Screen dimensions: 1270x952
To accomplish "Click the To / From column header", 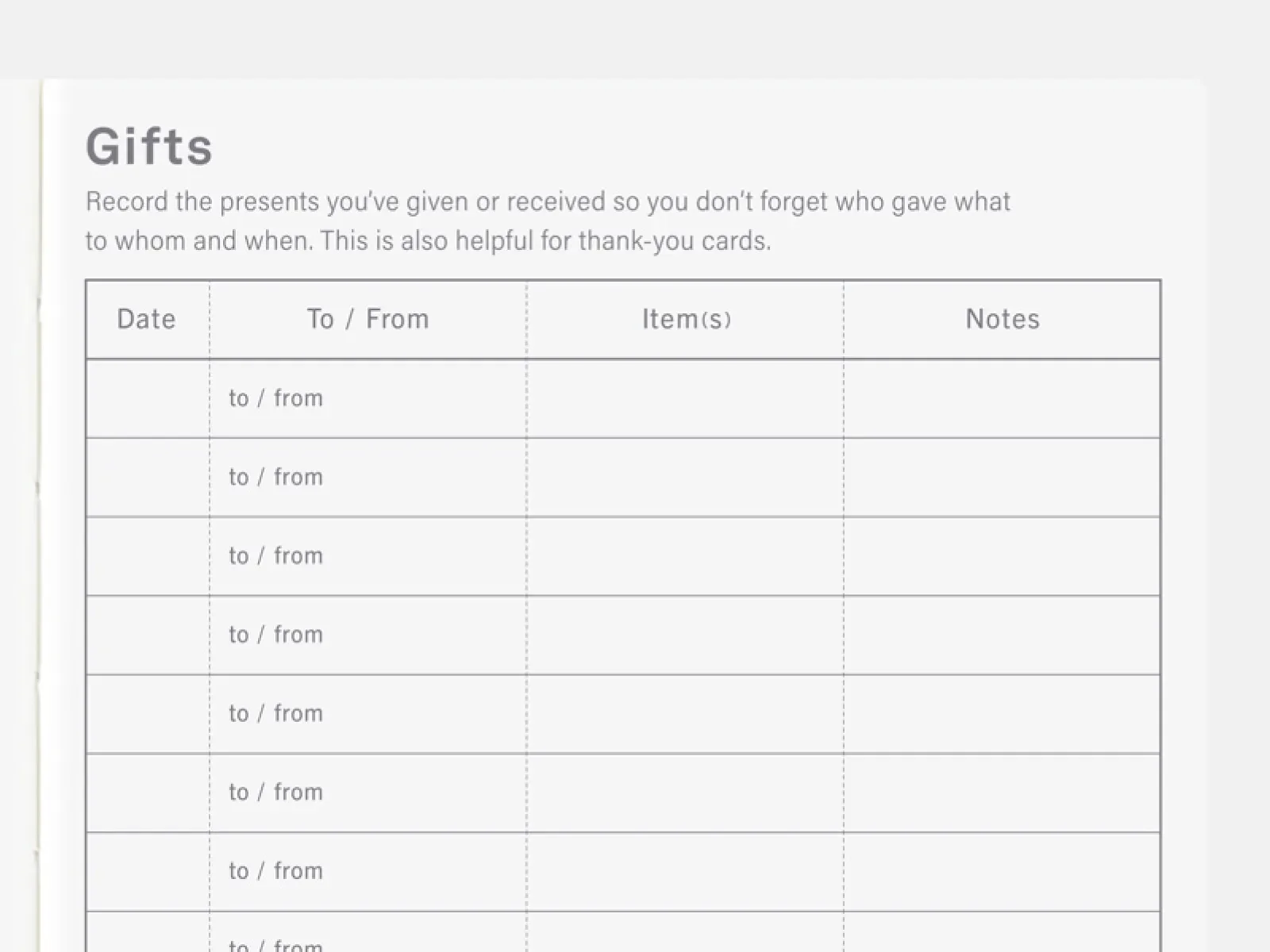I will (x=368, y=319).
